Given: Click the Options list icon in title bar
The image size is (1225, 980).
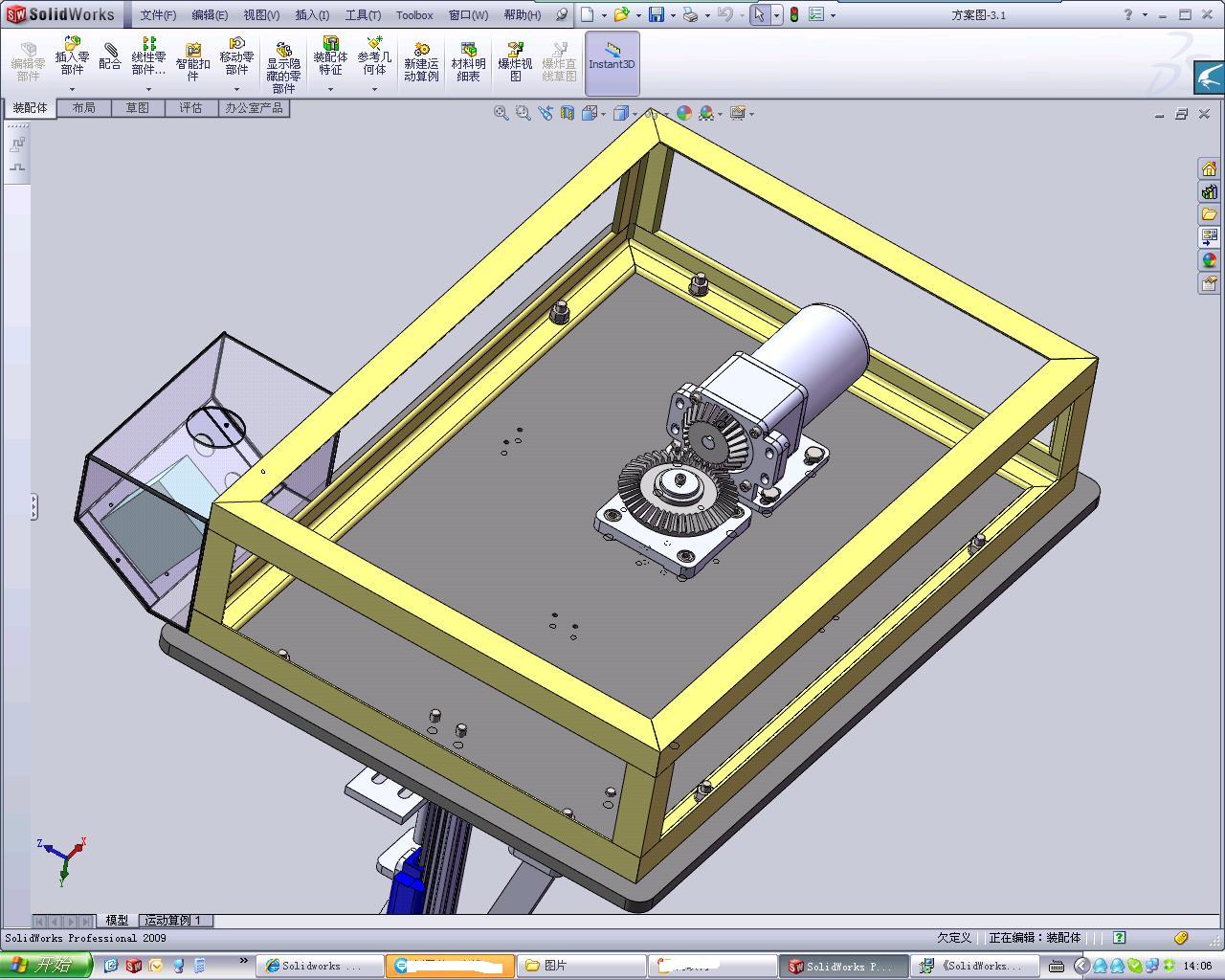Looking at the screenshot, I should pos(816,14).
